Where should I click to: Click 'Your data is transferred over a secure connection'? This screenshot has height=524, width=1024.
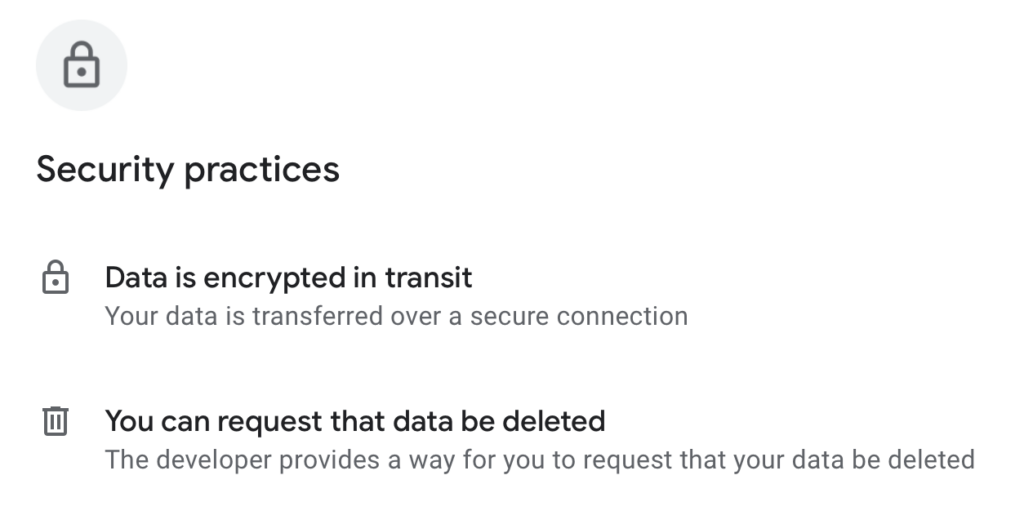(396, 317)
